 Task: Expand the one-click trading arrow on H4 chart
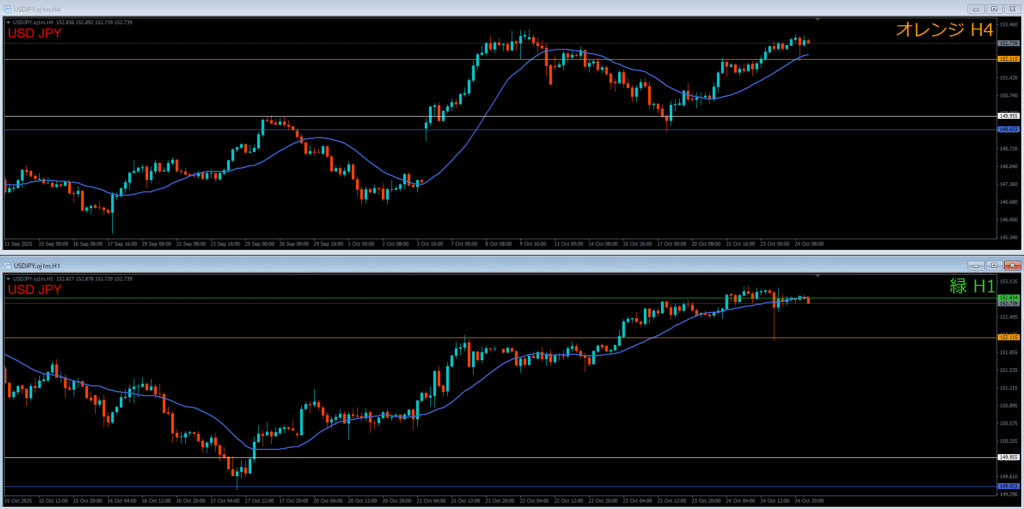(8, 21)
